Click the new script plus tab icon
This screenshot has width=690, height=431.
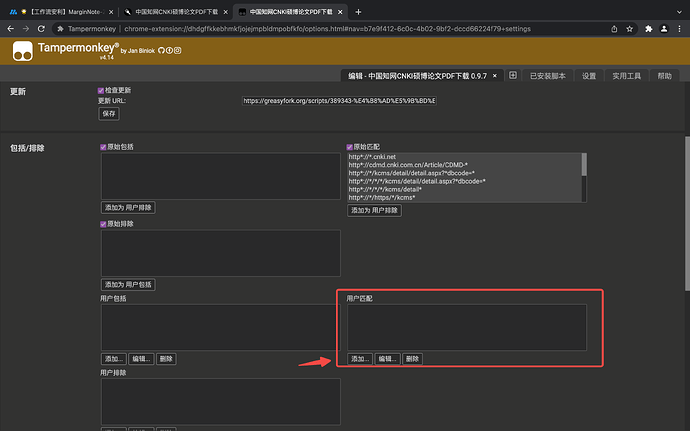(513, 75)
